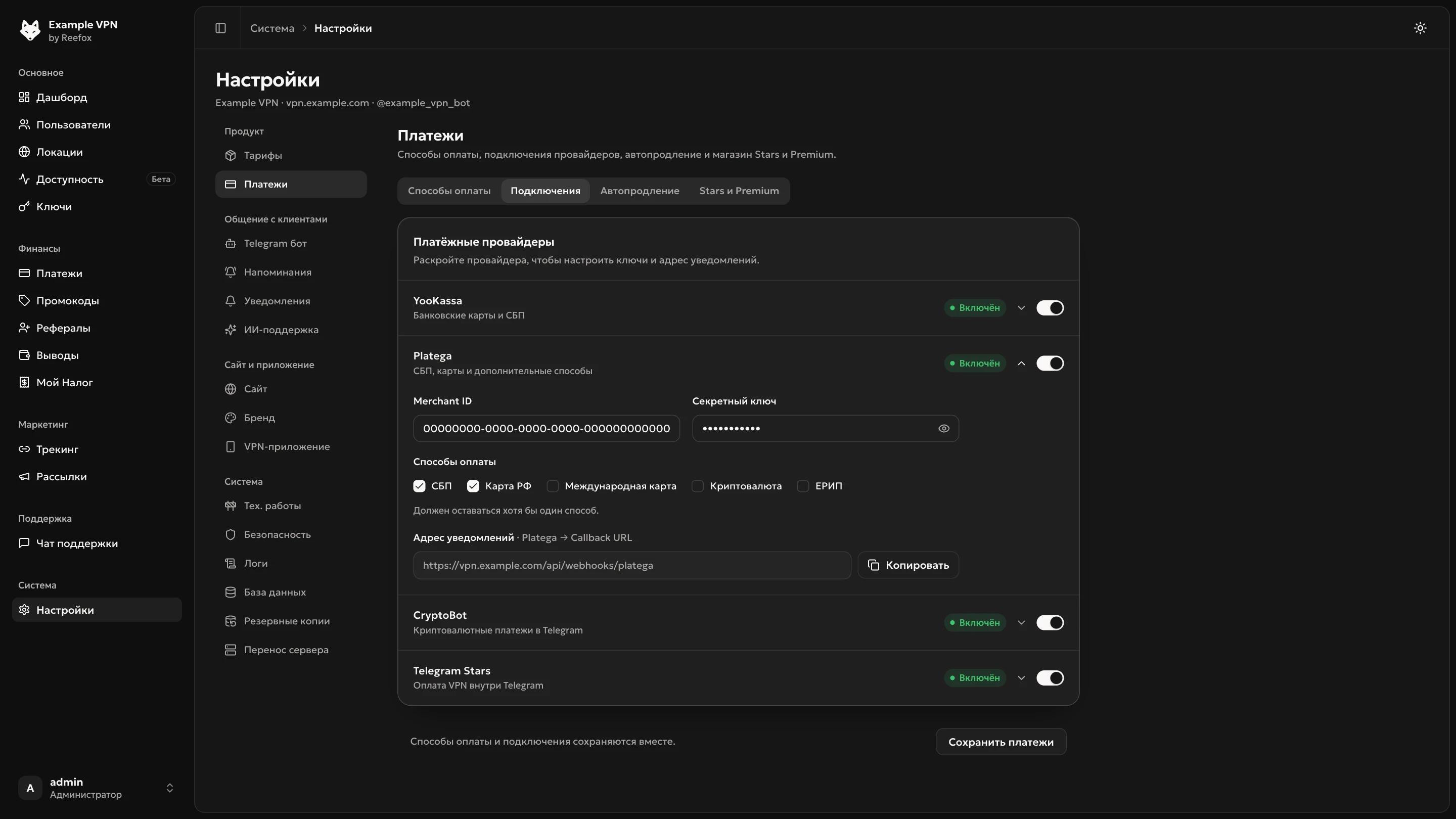Viewport: 1456px width, 819px height.
Task: Switch to Способы оплаты tab
Action: point(449,191)
